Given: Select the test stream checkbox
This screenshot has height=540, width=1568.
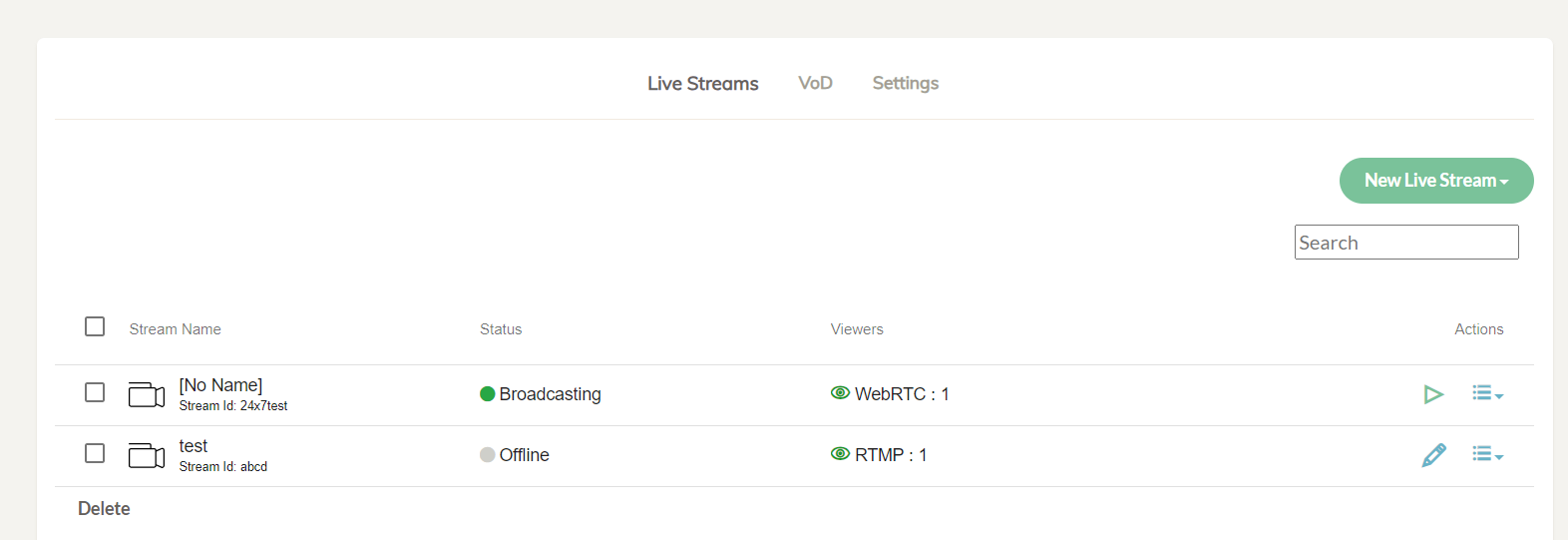Looking at the screenshot, I should click(x=95, y=453).
